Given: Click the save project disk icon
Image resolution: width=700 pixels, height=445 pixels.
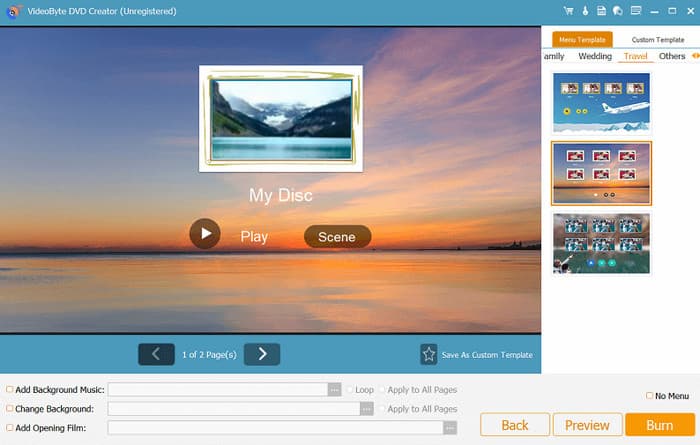Looking at the screenshot, I should [x=601, y=11].
